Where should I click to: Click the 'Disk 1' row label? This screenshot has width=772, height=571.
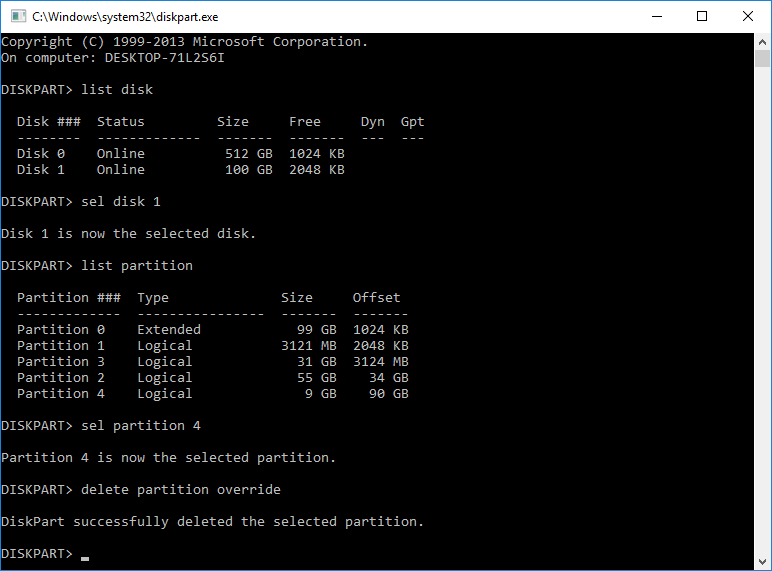point(41,169)
